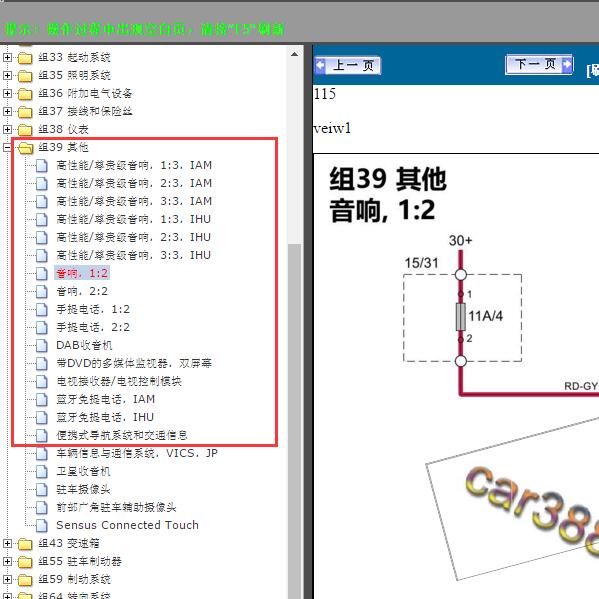Expand the 组43 变速箱 folder

pos(7,543)
